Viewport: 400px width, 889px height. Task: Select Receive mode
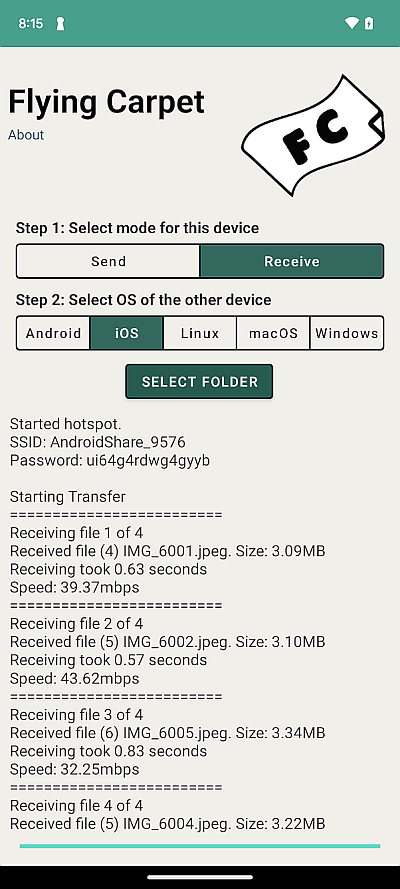click(292, 261)
